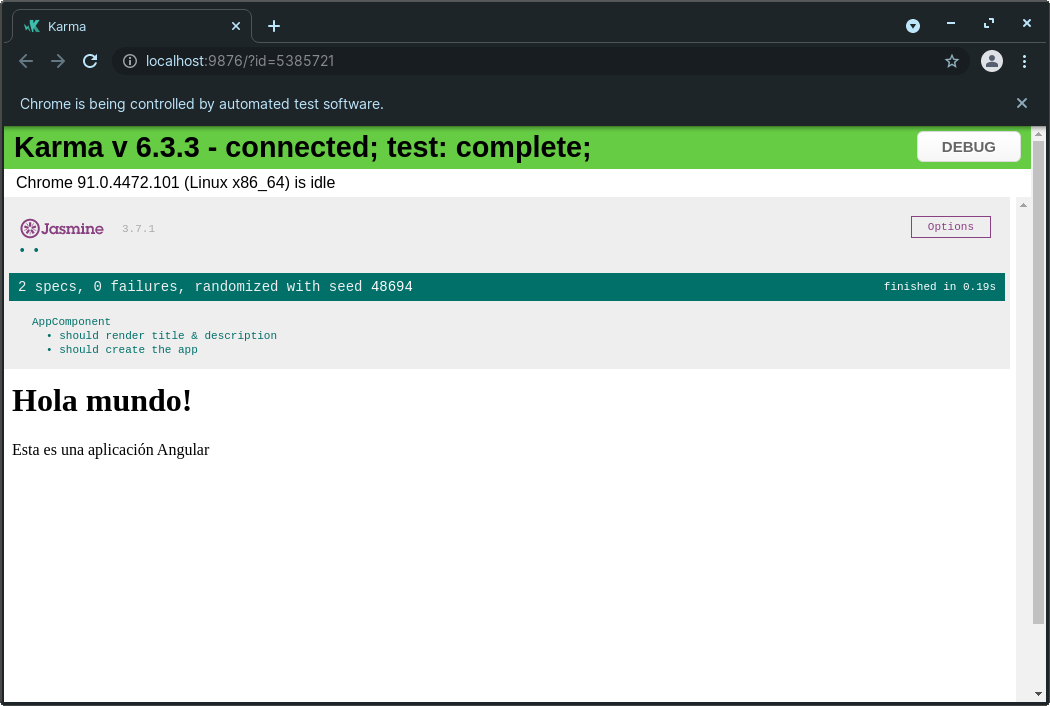Screen dimensions: 1050x706
Task: Open spec 'should render title & description'
Action: coord(167,336)
